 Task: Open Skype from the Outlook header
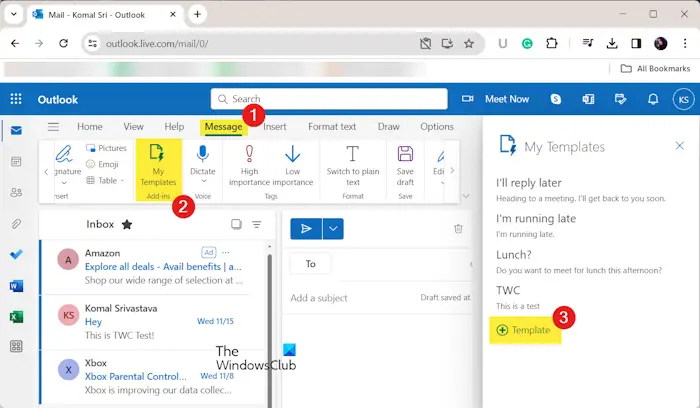tap(556, 99)
